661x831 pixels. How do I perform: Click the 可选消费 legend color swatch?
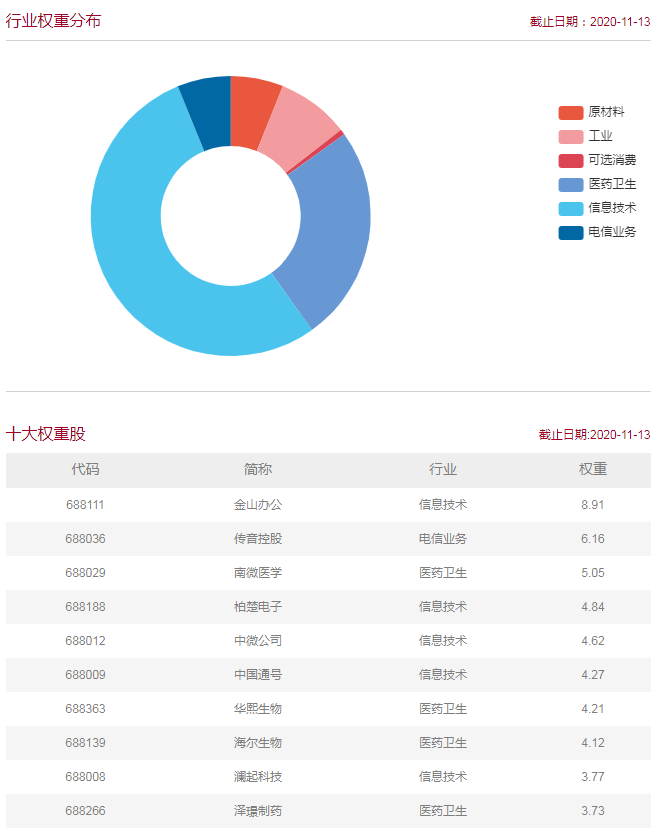click(570, 161)
